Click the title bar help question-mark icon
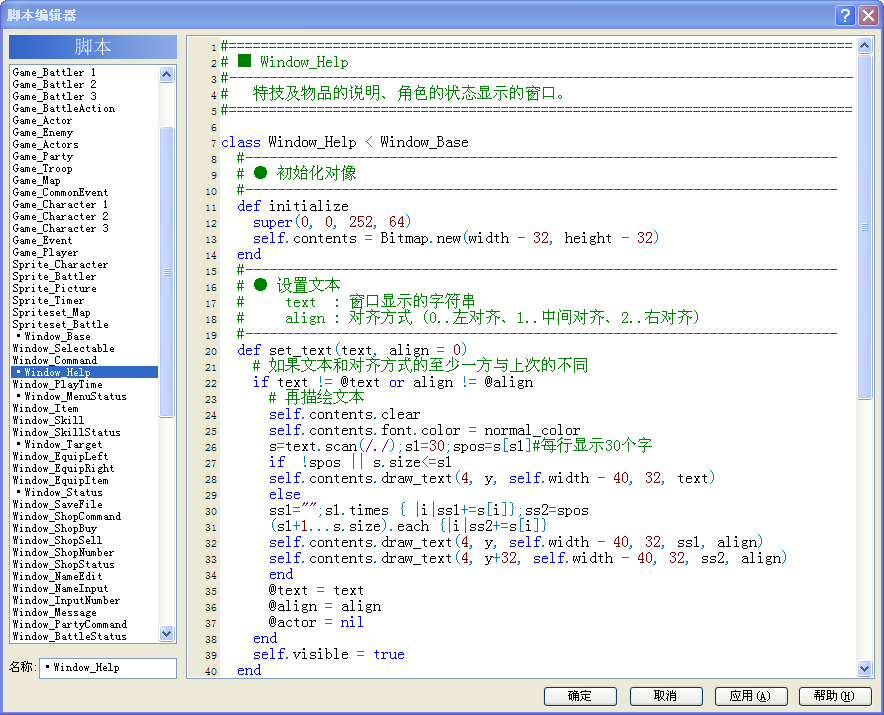 (x=845, y=15)
